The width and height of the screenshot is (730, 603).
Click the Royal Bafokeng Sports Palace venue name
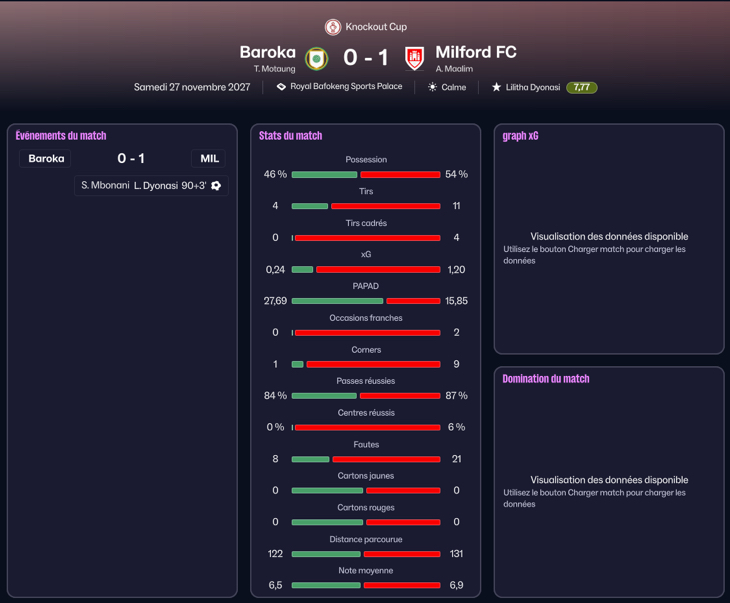346,87
